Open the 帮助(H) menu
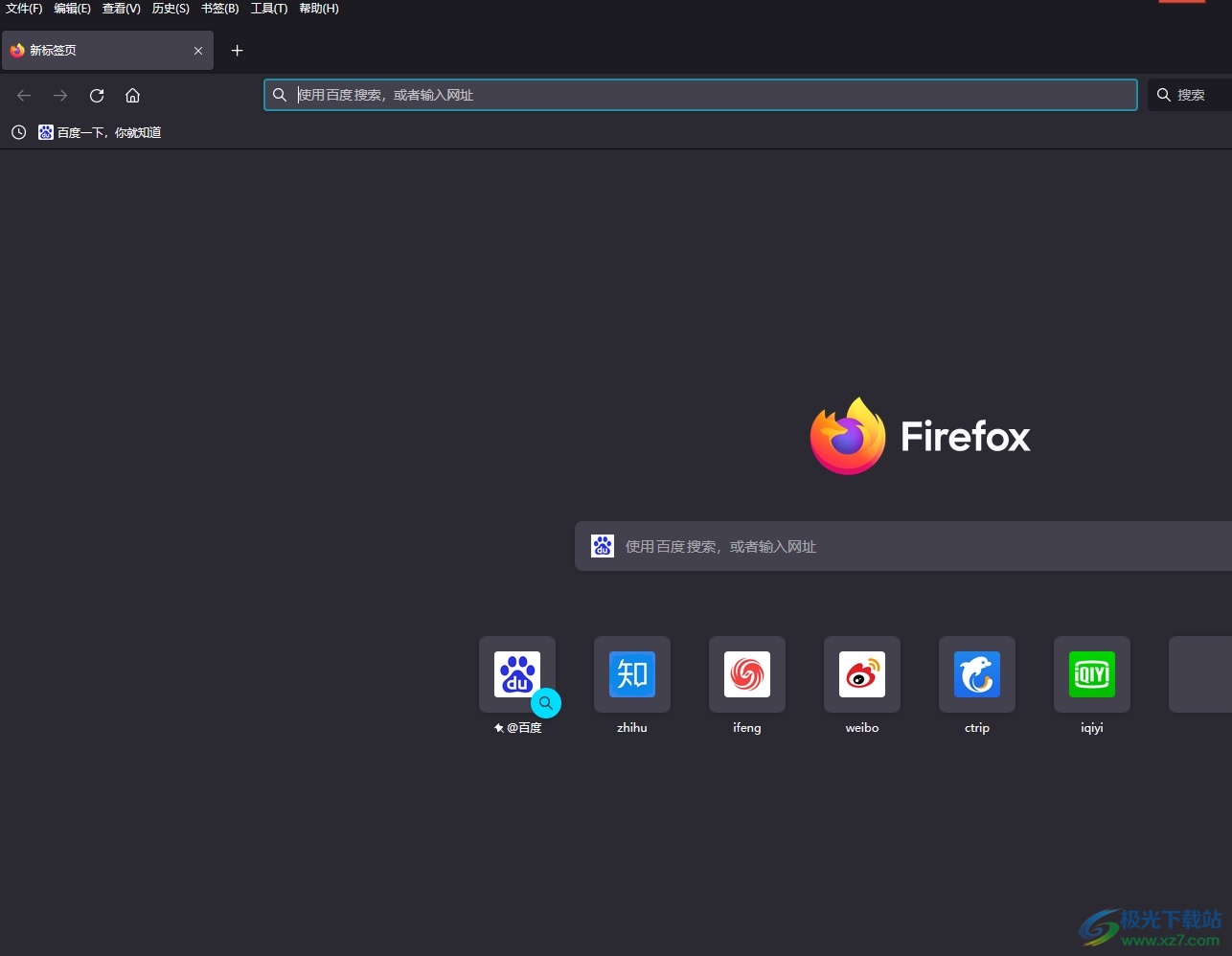The height and width of the screenshot is (956, 1232). 319,9
